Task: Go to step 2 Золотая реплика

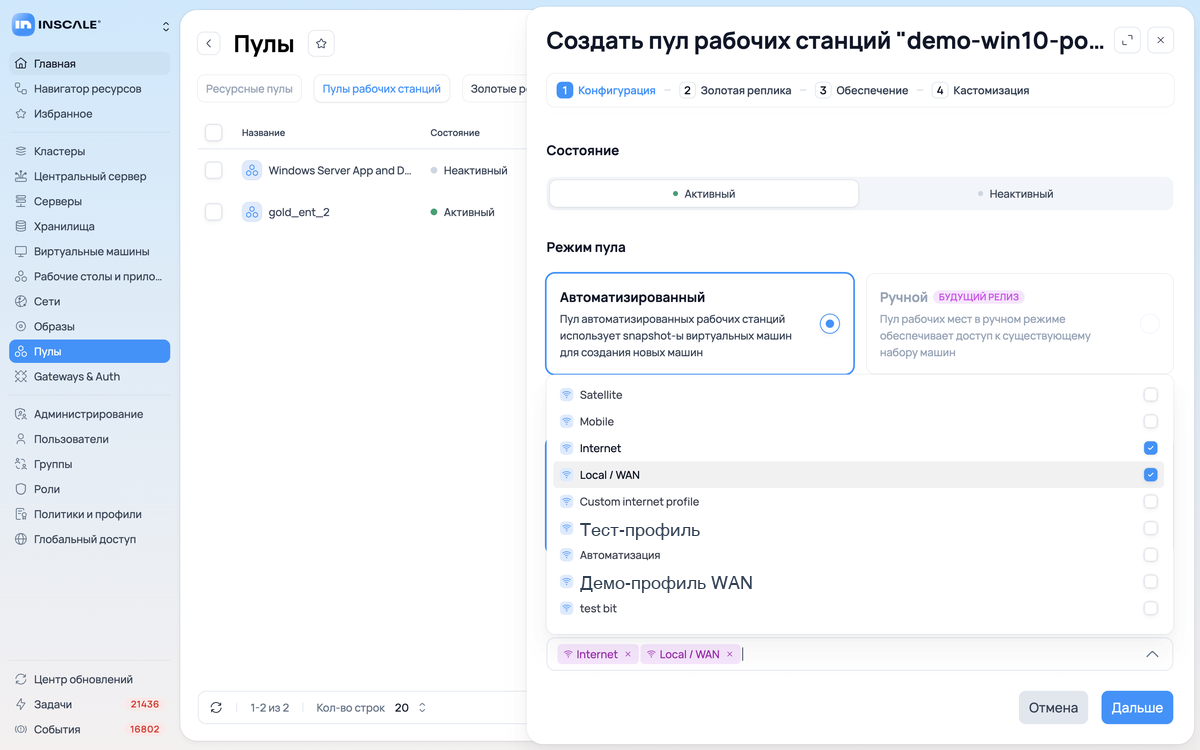Action: point(735,90)
